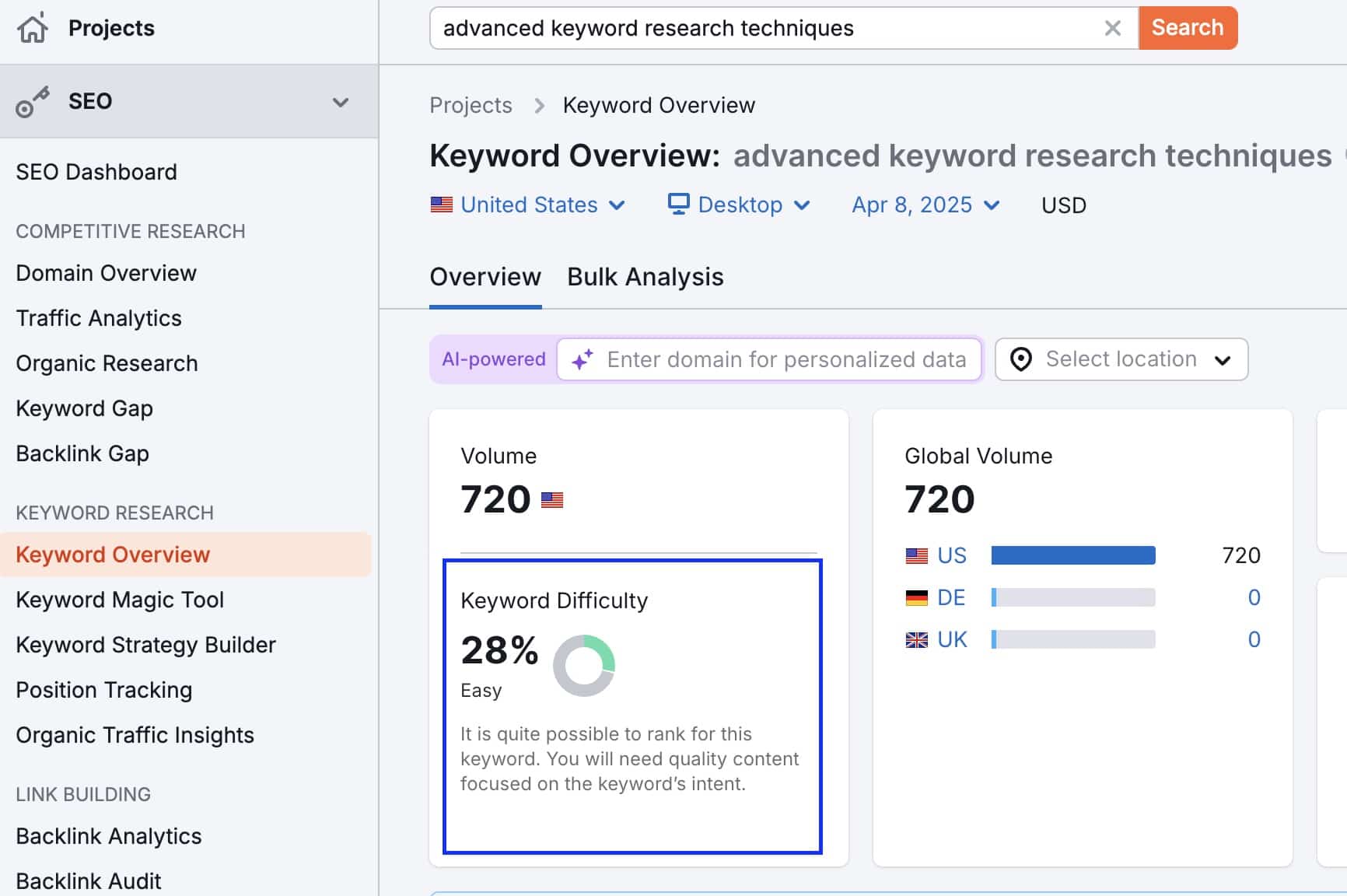Click the location pin icon

[x=1020, y=359]
